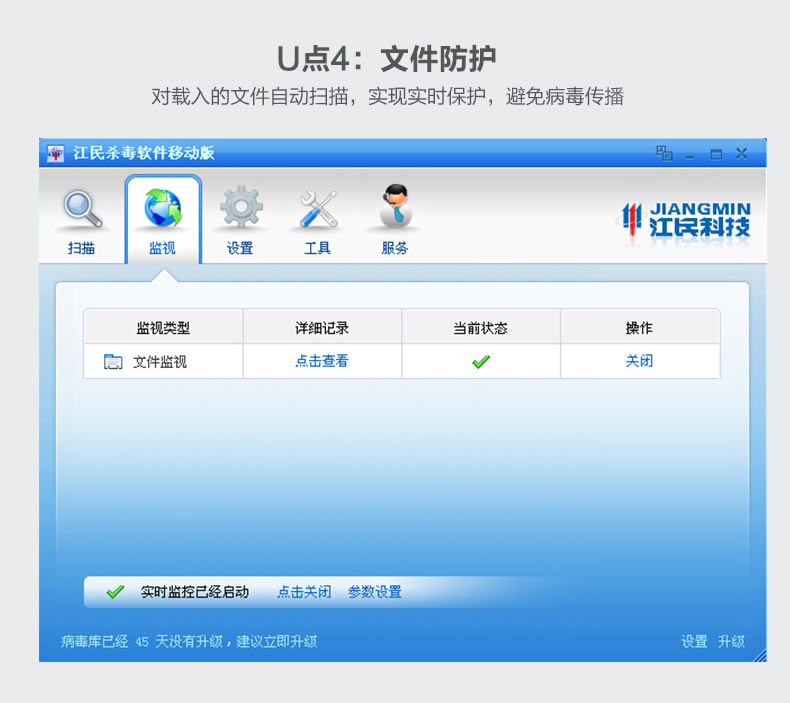The width and height of the screenshot is (790, 703).
Task: Click 升级 to upgrade virus database
Action: click(731, 641)
